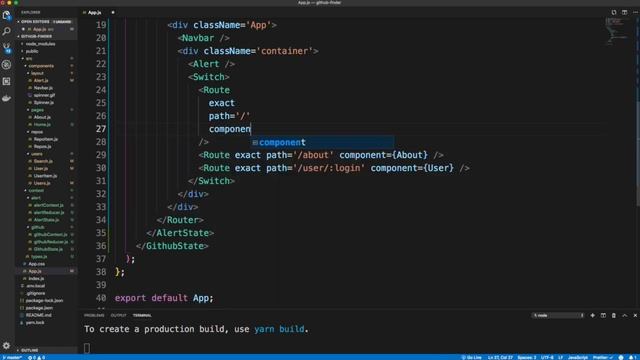The height and width of the screenshot is (360, 640).
Task: Click Ln 27, Col cursor position indicator
Action: [500, 358]
